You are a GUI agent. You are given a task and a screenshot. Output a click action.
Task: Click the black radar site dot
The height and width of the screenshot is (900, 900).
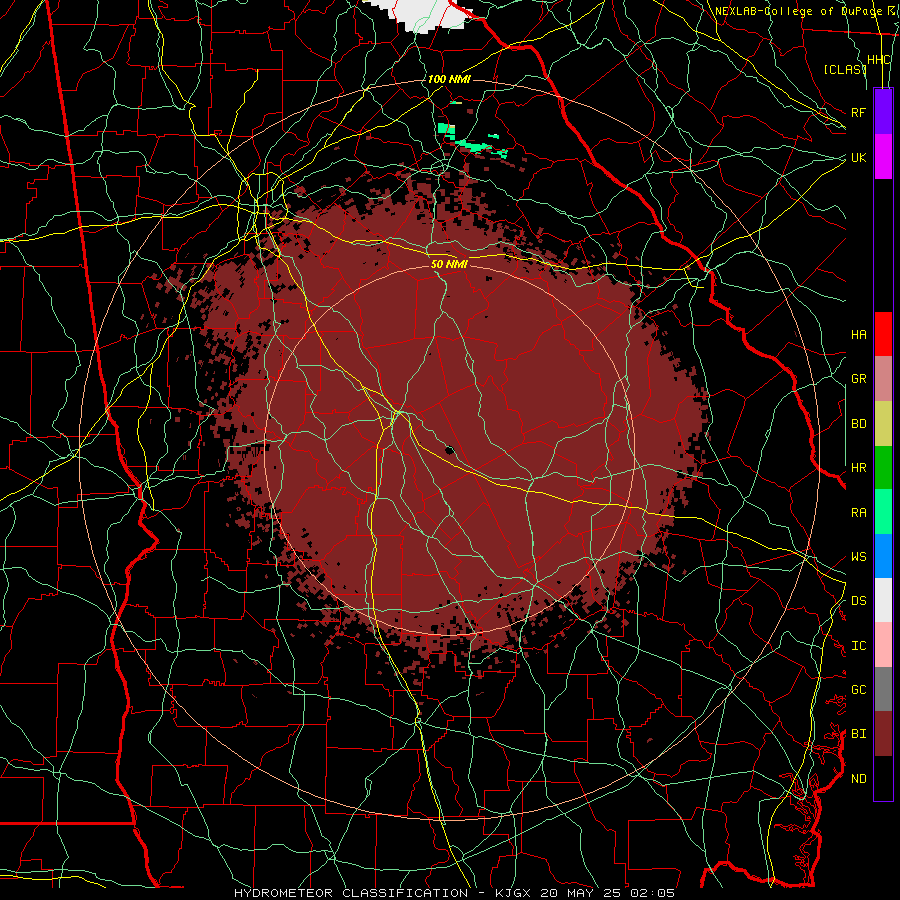click(449, 450)
